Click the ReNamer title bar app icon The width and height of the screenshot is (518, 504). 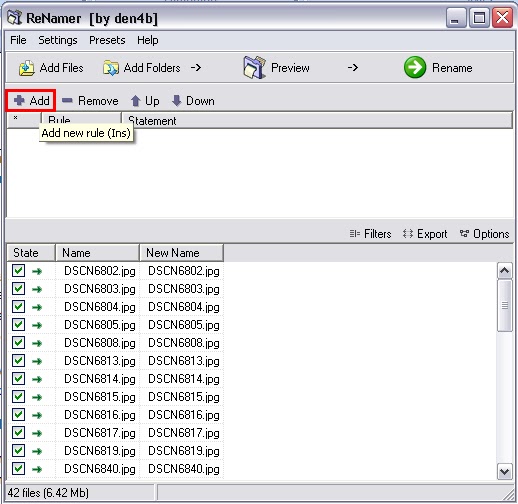click(15, 18)
